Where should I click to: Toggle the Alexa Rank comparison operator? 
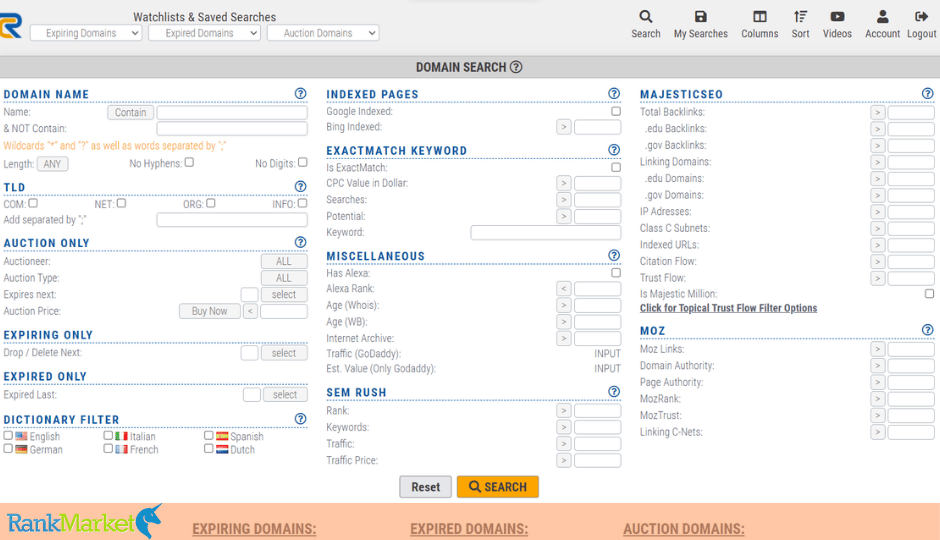(x=564, y=289)
